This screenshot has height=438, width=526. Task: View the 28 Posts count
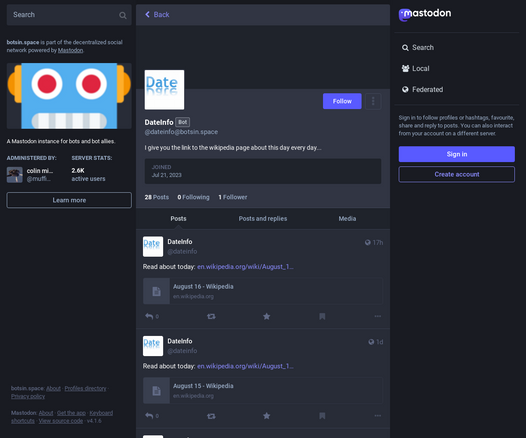click(x=157, y=197)
